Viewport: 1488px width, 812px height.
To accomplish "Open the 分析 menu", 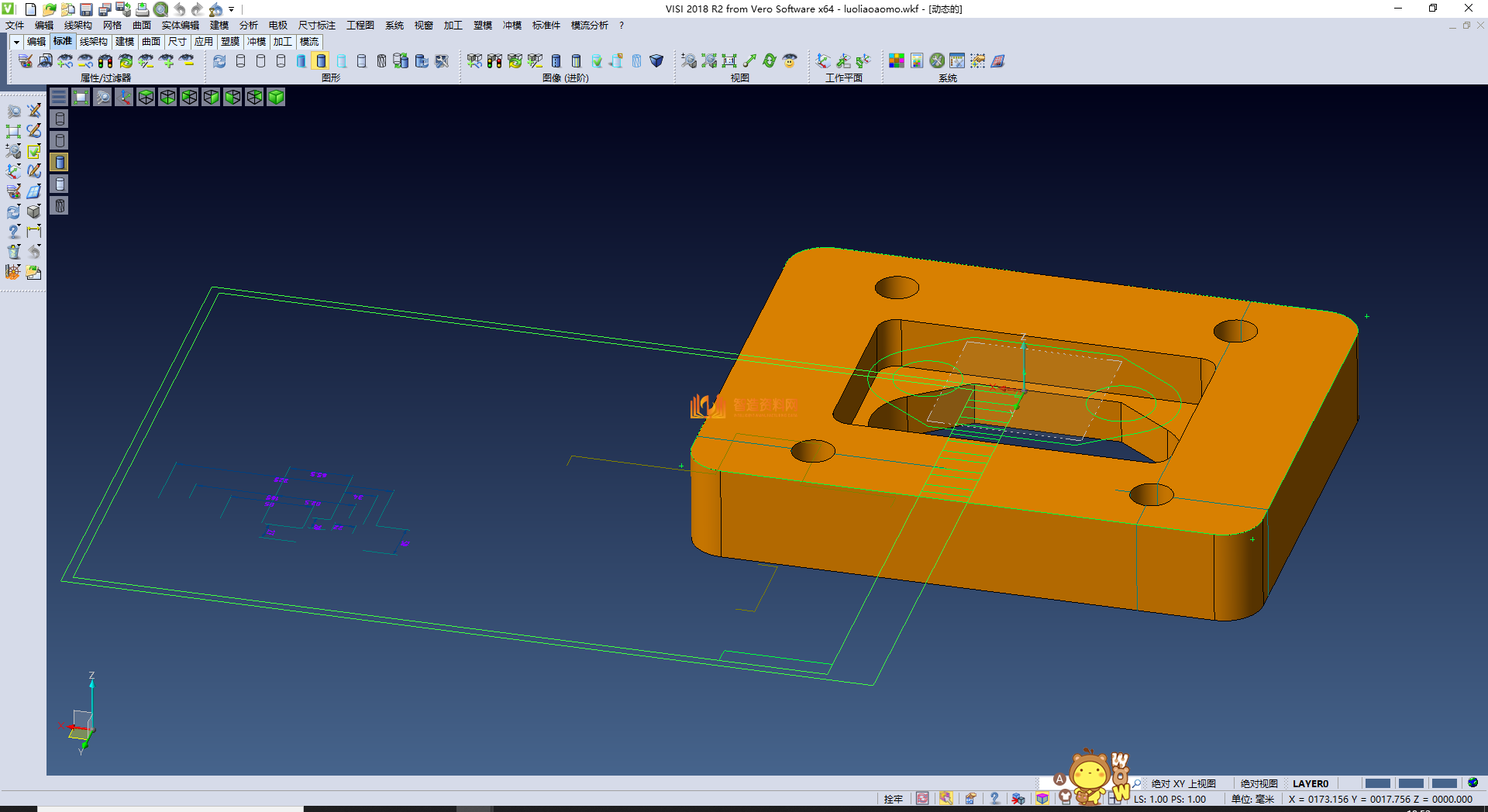I will [x=248, y=26].
